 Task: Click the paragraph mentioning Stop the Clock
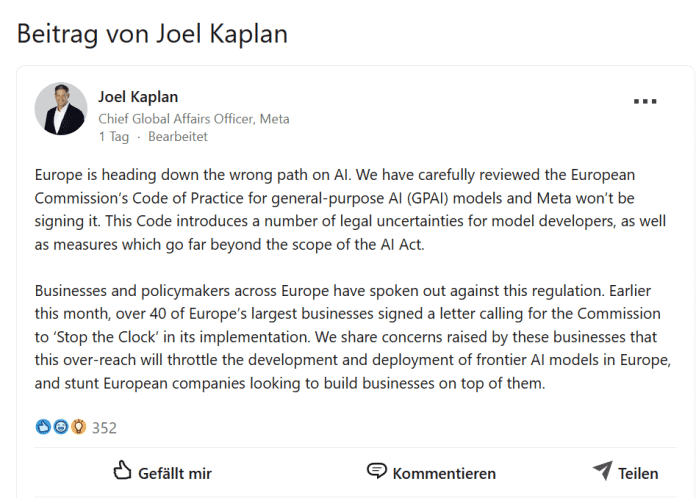tap(353, 337)
